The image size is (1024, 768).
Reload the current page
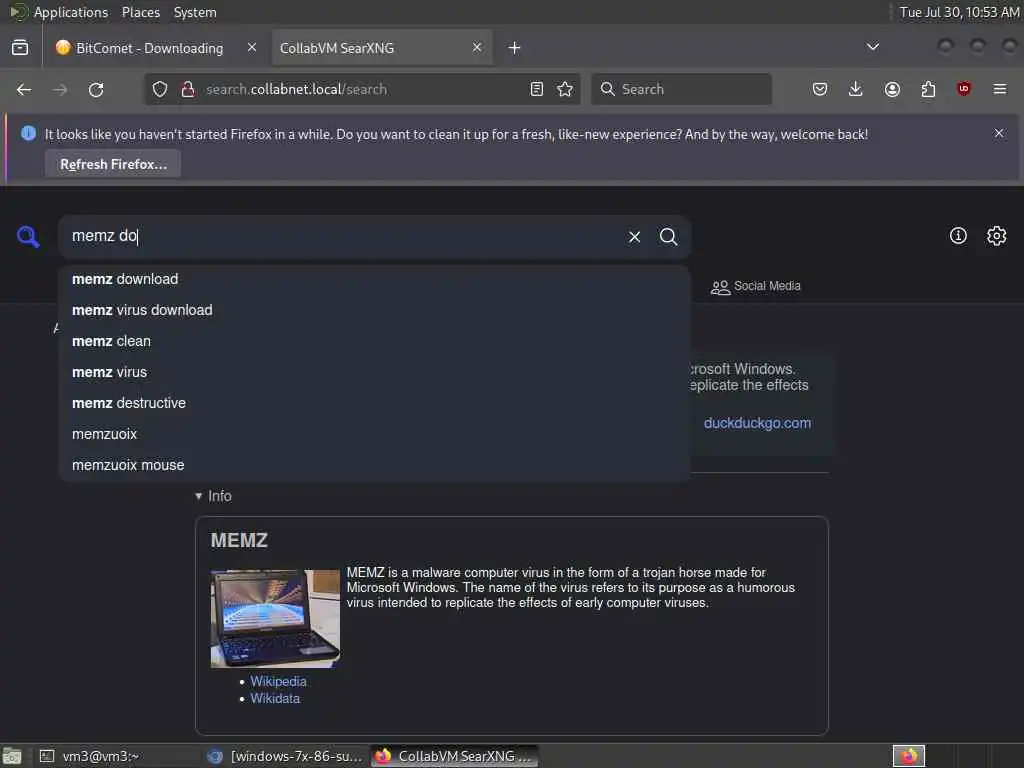(96, 89)
